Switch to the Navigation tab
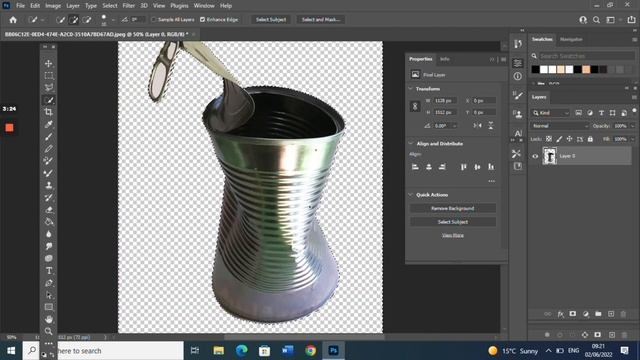This screenshot has width=640, height=360. [x=571, y=40]
